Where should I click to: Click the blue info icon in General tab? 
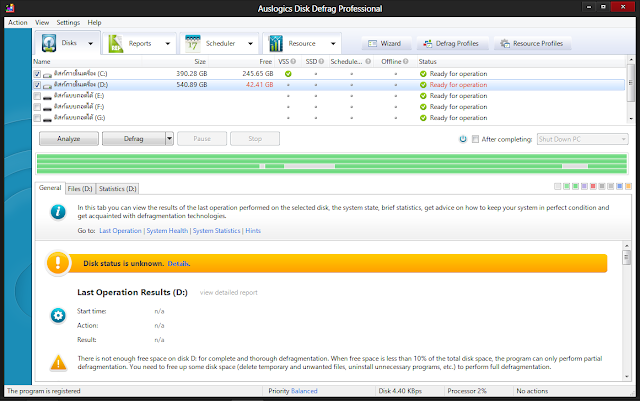[x=58, y=212]
